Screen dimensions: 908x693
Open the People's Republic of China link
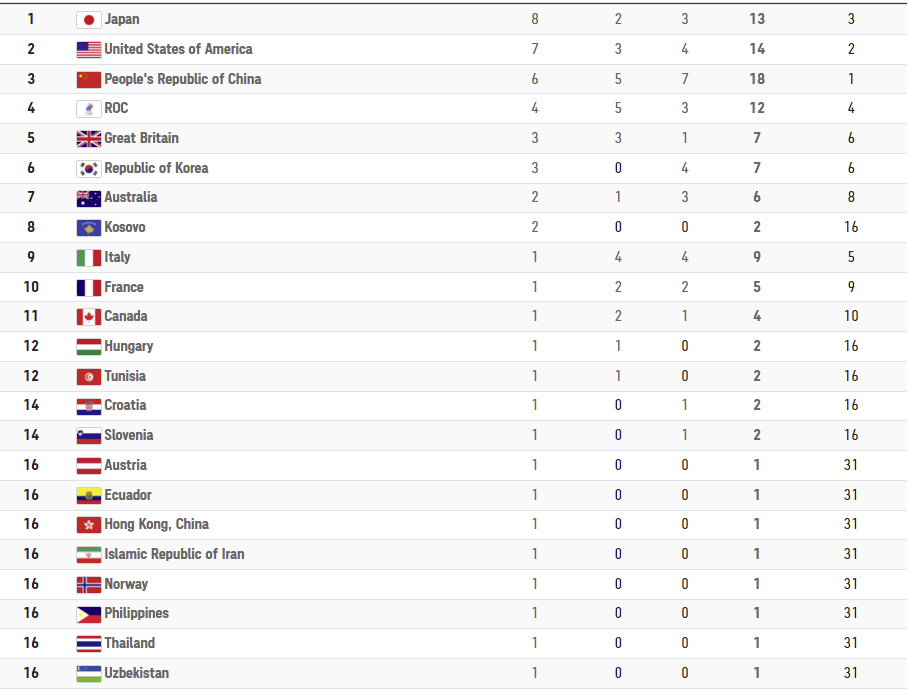(x=182, y=79)
